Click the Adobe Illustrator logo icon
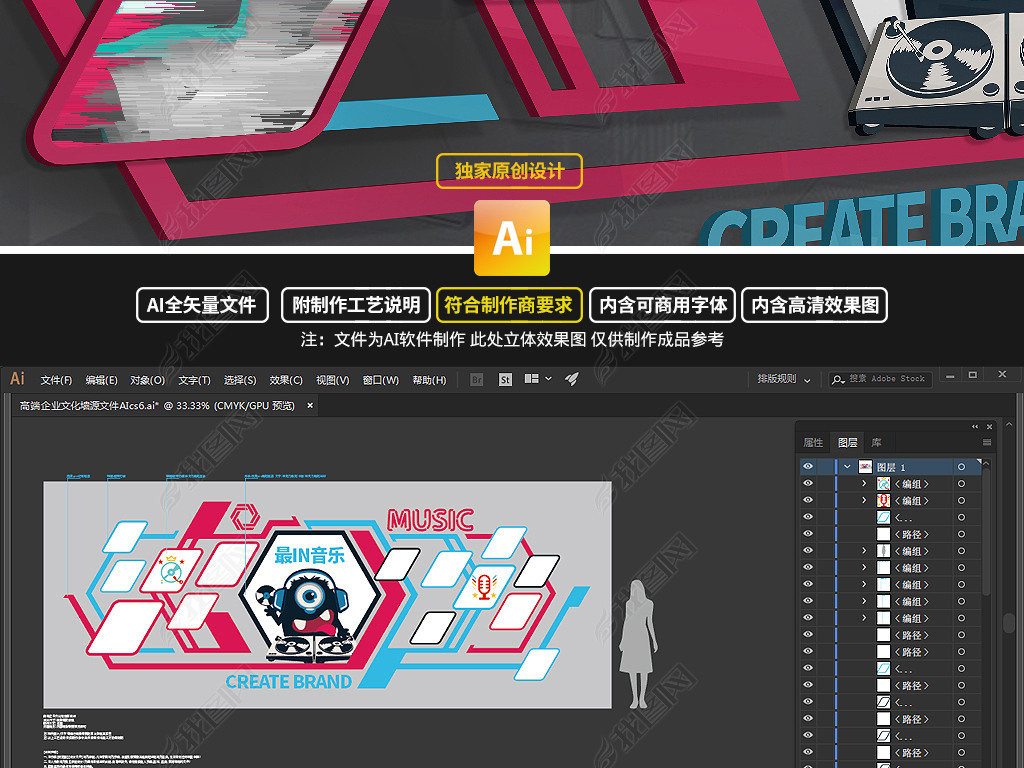The width and height of the screenshot is (1024, 768). tap(16, 379)
